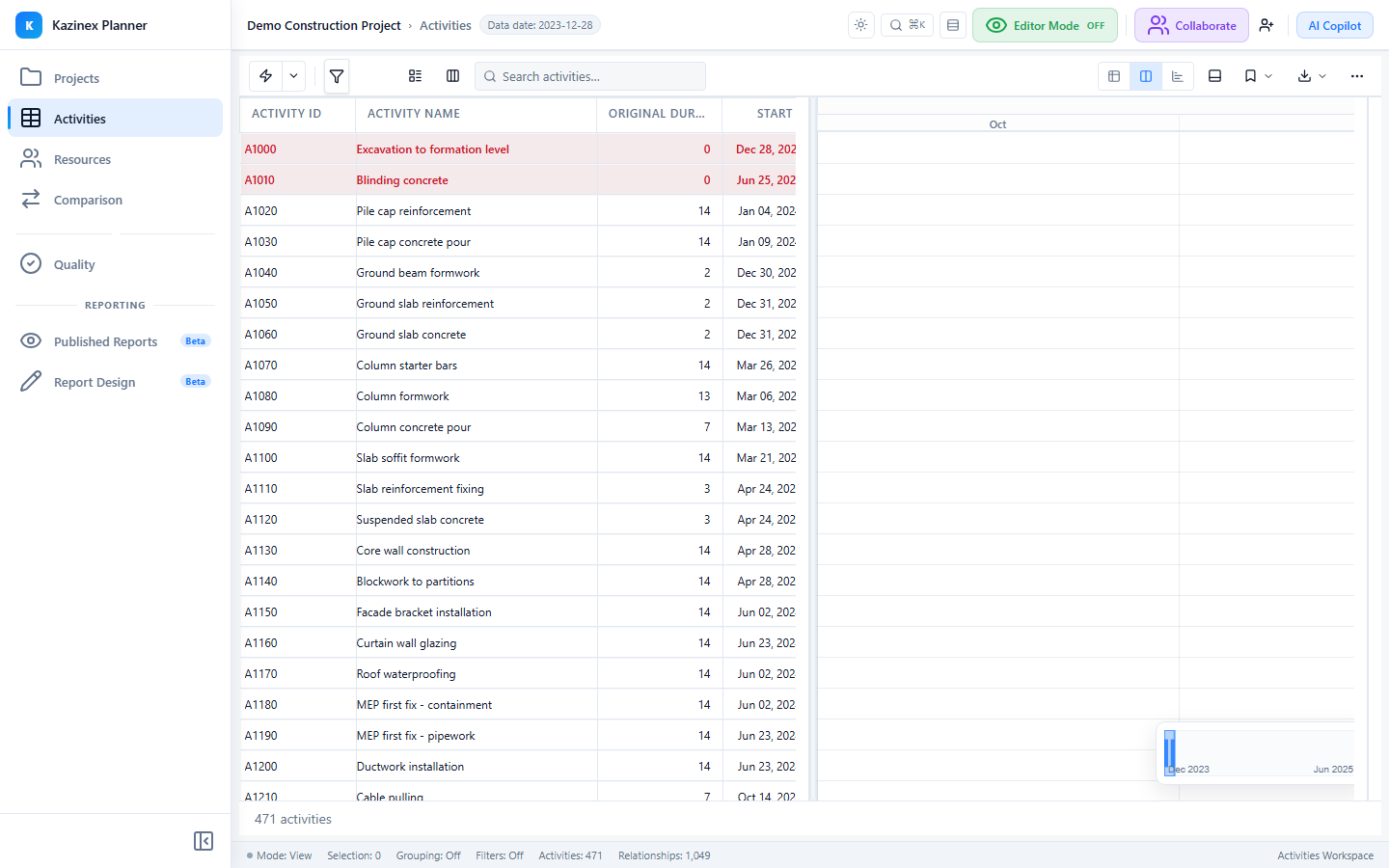This screenshot has height=868, width=1389.
Task: Toggle light/dark theme sun icon
Action: tap(861, 25)
